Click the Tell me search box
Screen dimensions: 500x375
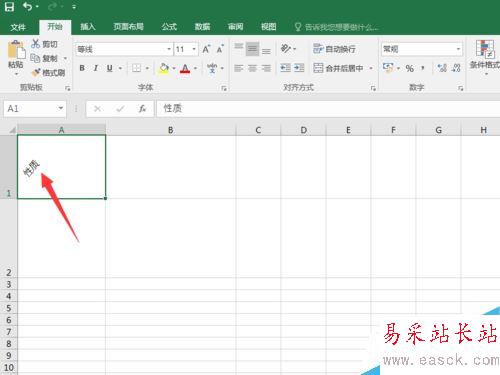click(x=337, y=27)
